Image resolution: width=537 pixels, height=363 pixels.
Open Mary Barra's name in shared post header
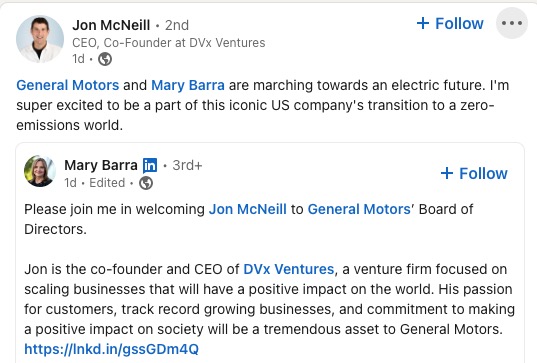tap(101, 165)
